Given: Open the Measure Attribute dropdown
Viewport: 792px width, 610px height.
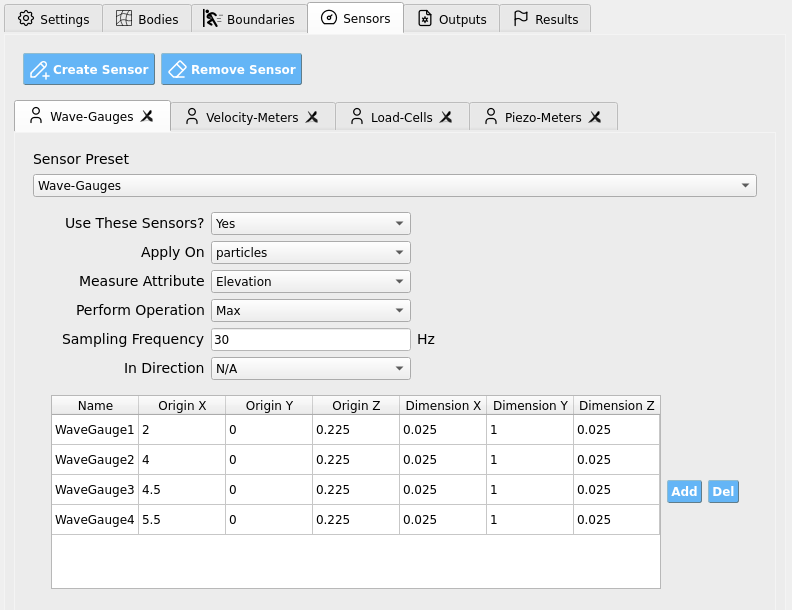Looking at the screenshot, I should click(x=311, y=281).
